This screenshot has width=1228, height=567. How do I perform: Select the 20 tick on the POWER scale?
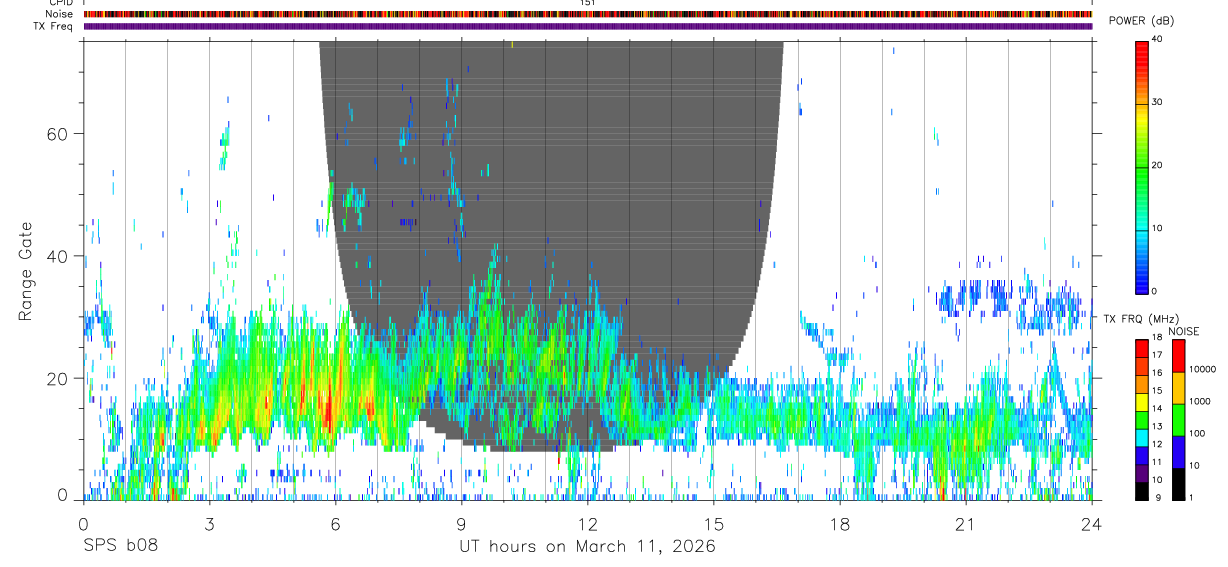point(1157,166)
